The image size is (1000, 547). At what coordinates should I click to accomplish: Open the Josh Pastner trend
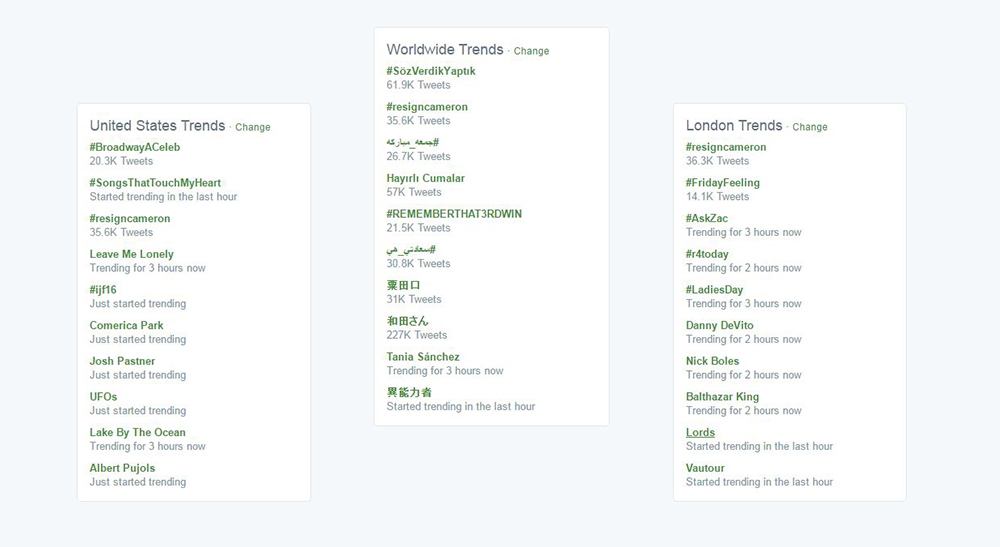coord(122,361)
